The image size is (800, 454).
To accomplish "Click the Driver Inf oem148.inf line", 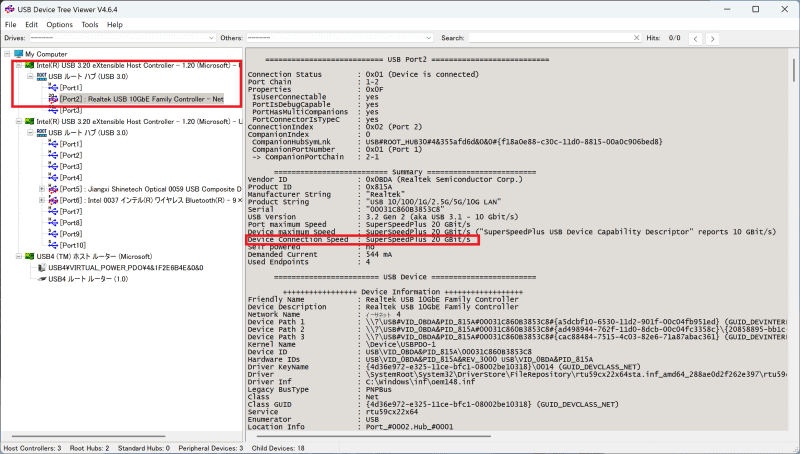I will pos(361,382).
